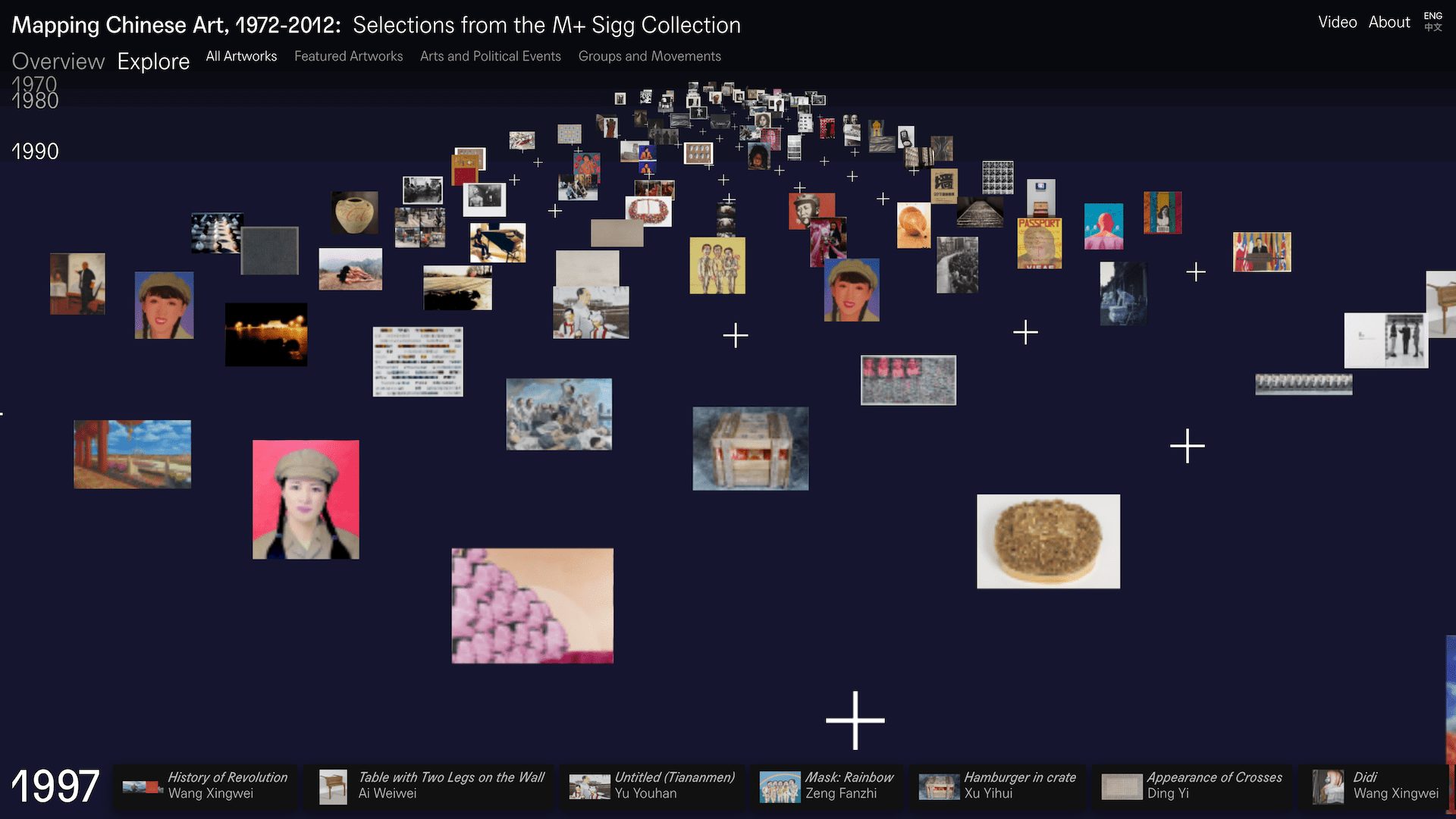
Task: Open the man standing in room painting
Action: pos(77,284)
